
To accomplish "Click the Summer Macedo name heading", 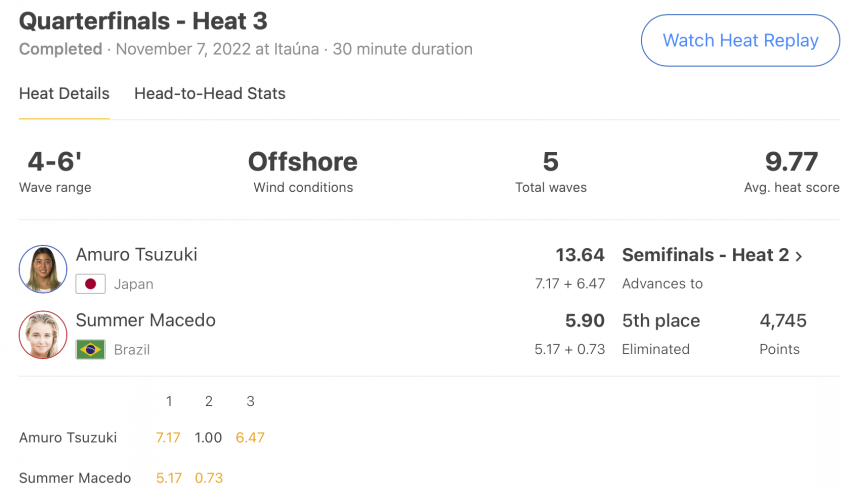I will click(x=146, y=320).
